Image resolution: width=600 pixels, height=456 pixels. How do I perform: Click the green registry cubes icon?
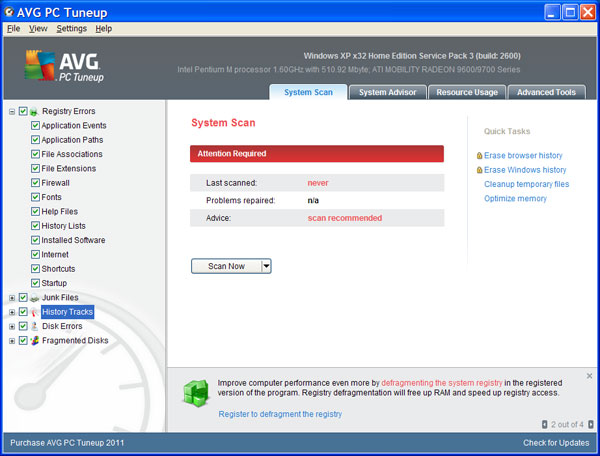196,393
